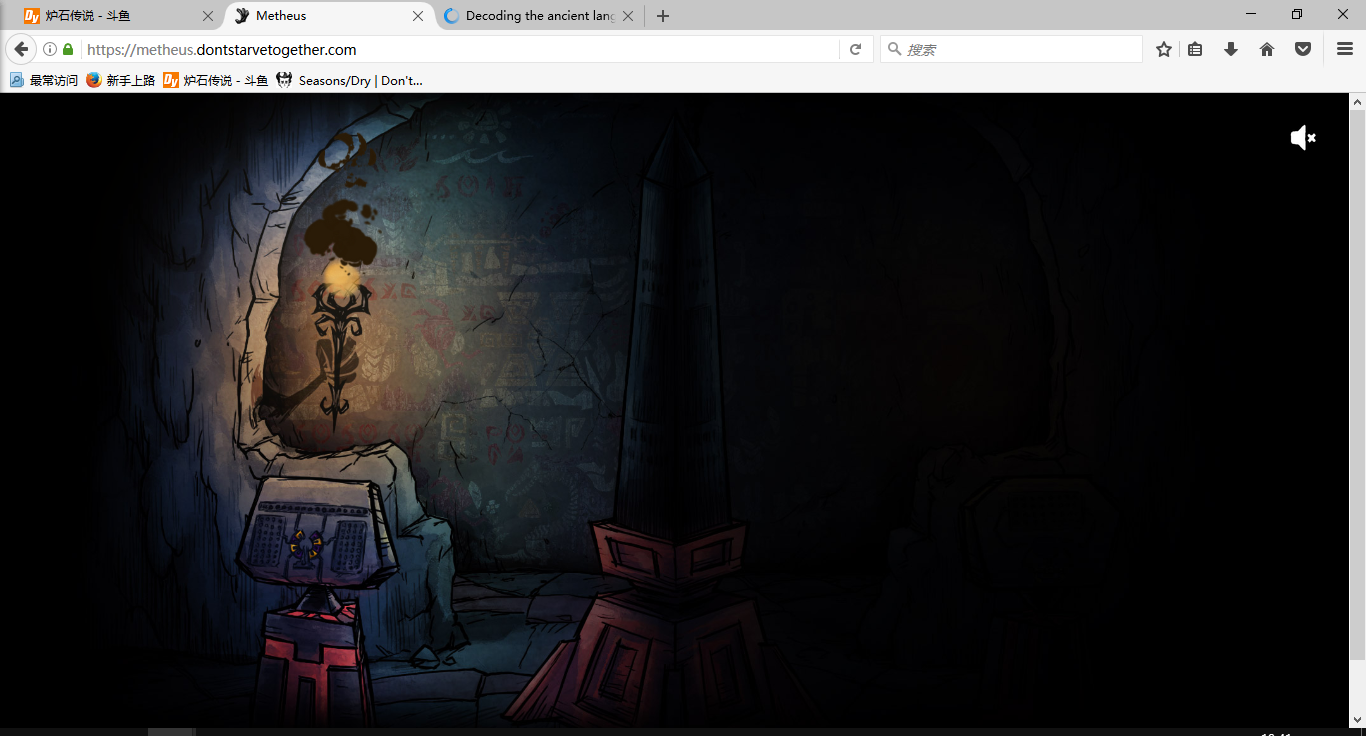Open the downloads arrow panel
Image resolution: width=1366 pixels, height=736 pixels.
1231,49
